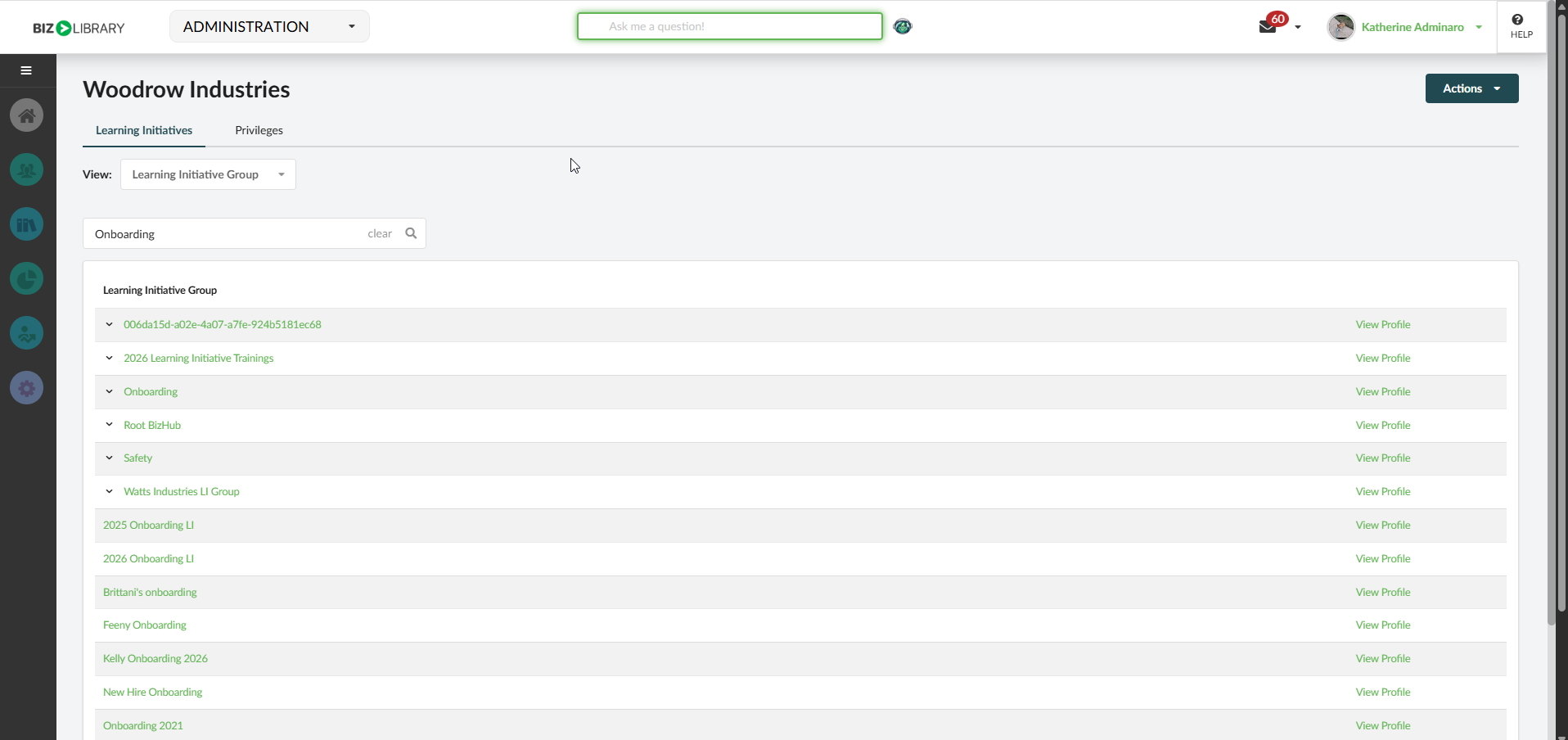Screen dimensions: 1568x740
Task: Switch to the Privileges tab
Action: click(x=259, y=130)
